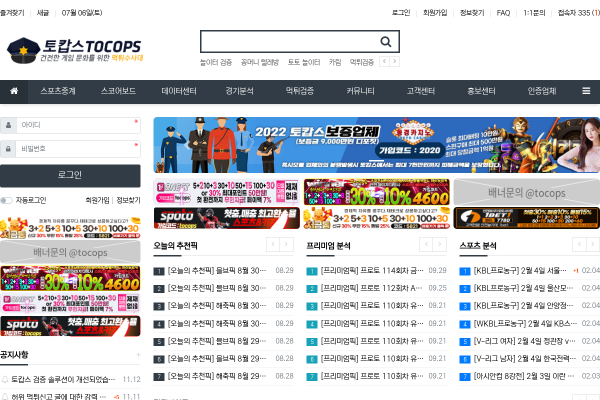Focus the main search box
Image resolution: width=600 pixels, height=400 pixels.
click(290, 41)
